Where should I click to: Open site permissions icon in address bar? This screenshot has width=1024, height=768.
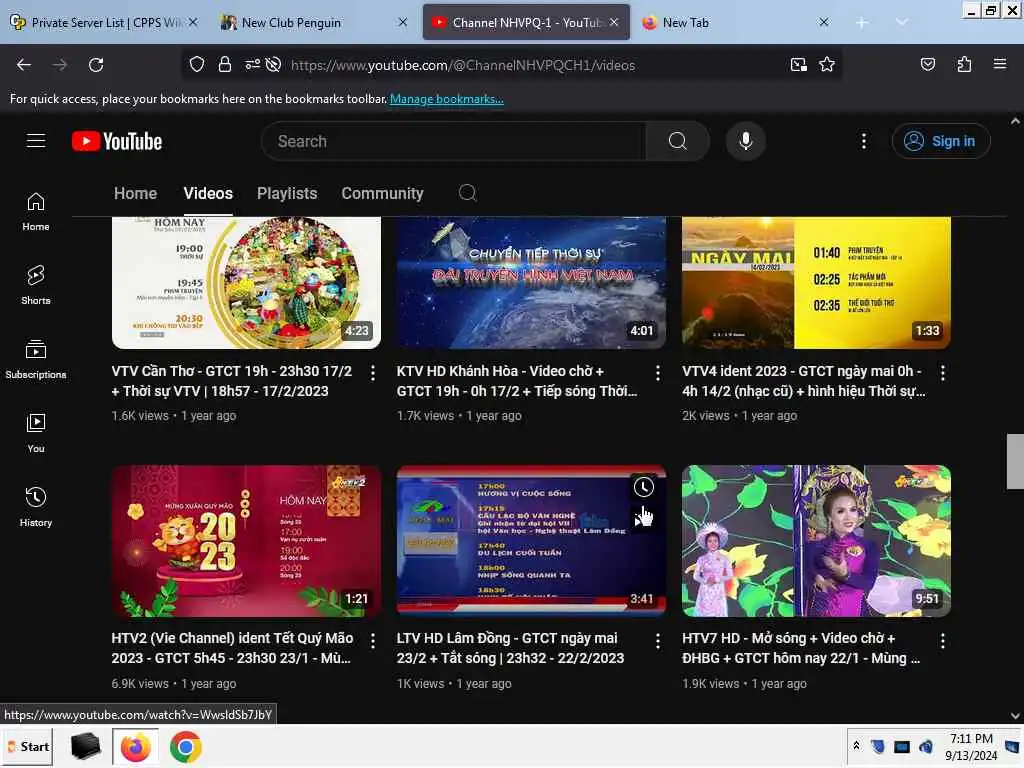tap(252, 65)
